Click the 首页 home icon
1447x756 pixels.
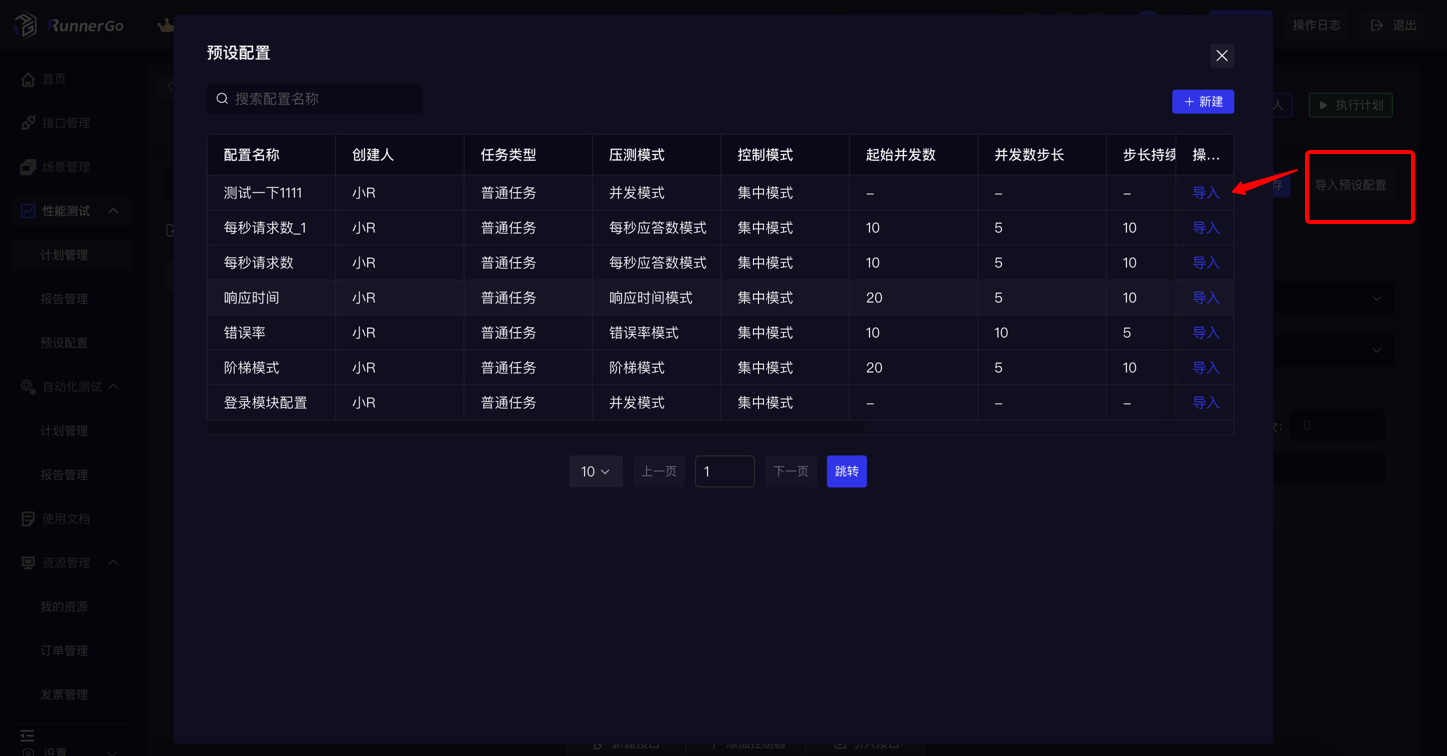(x=28, y=79)
